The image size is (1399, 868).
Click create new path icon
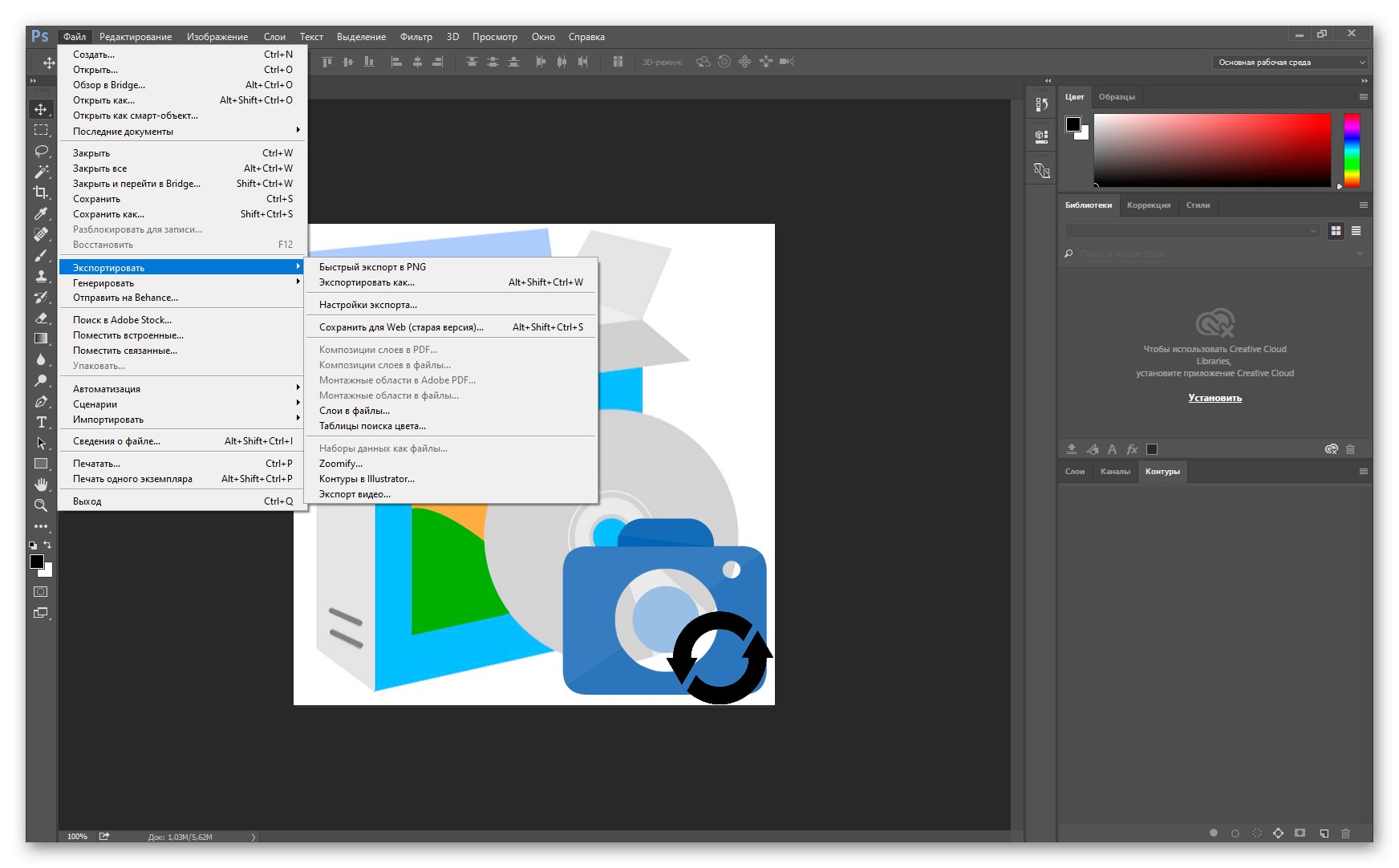click(x=1324, y=834)
